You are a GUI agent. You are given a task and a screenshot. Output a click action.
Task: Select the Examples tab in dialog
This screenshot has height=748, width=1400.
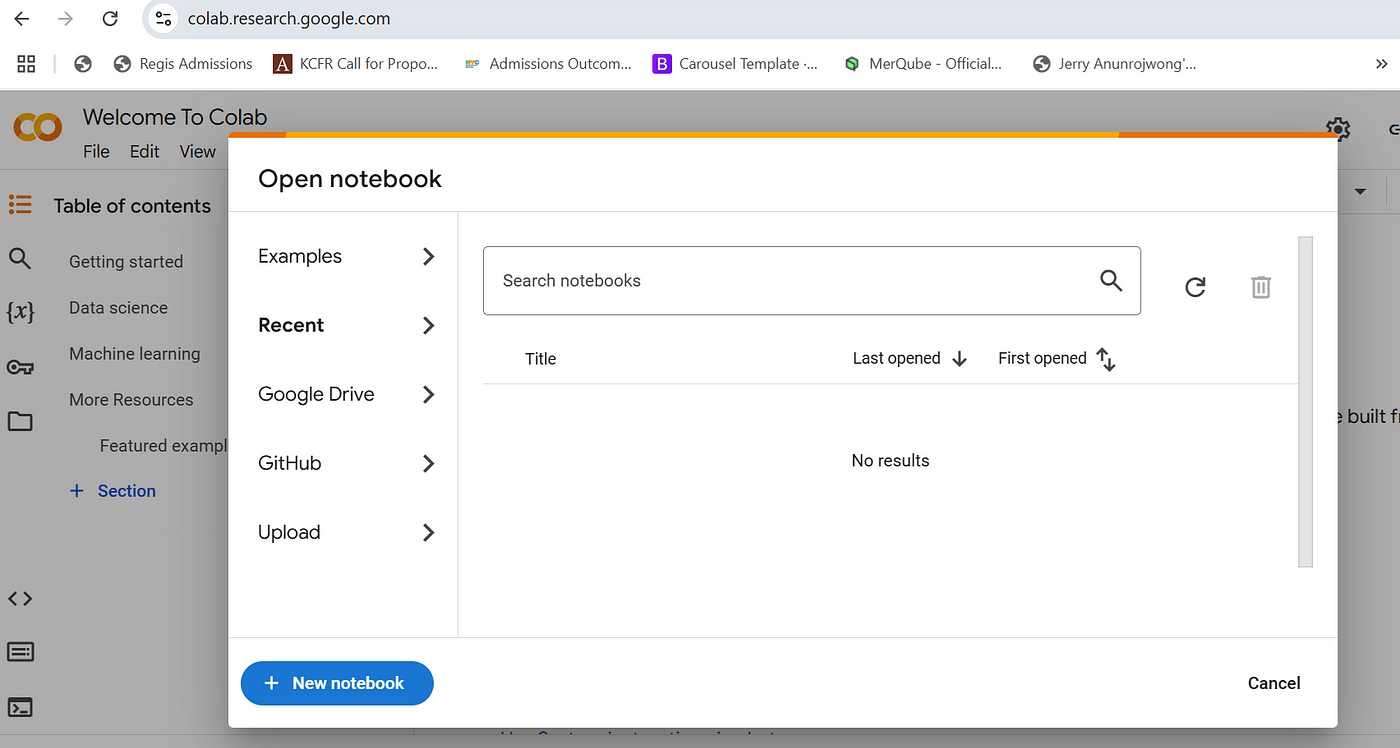346,256
